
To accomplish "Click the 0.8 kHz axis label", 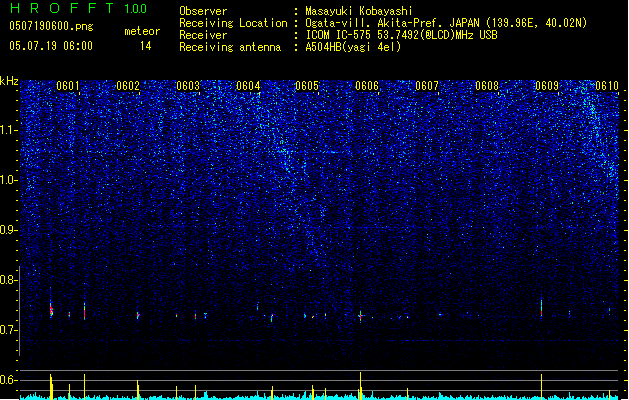I will (x=9, y=280).
